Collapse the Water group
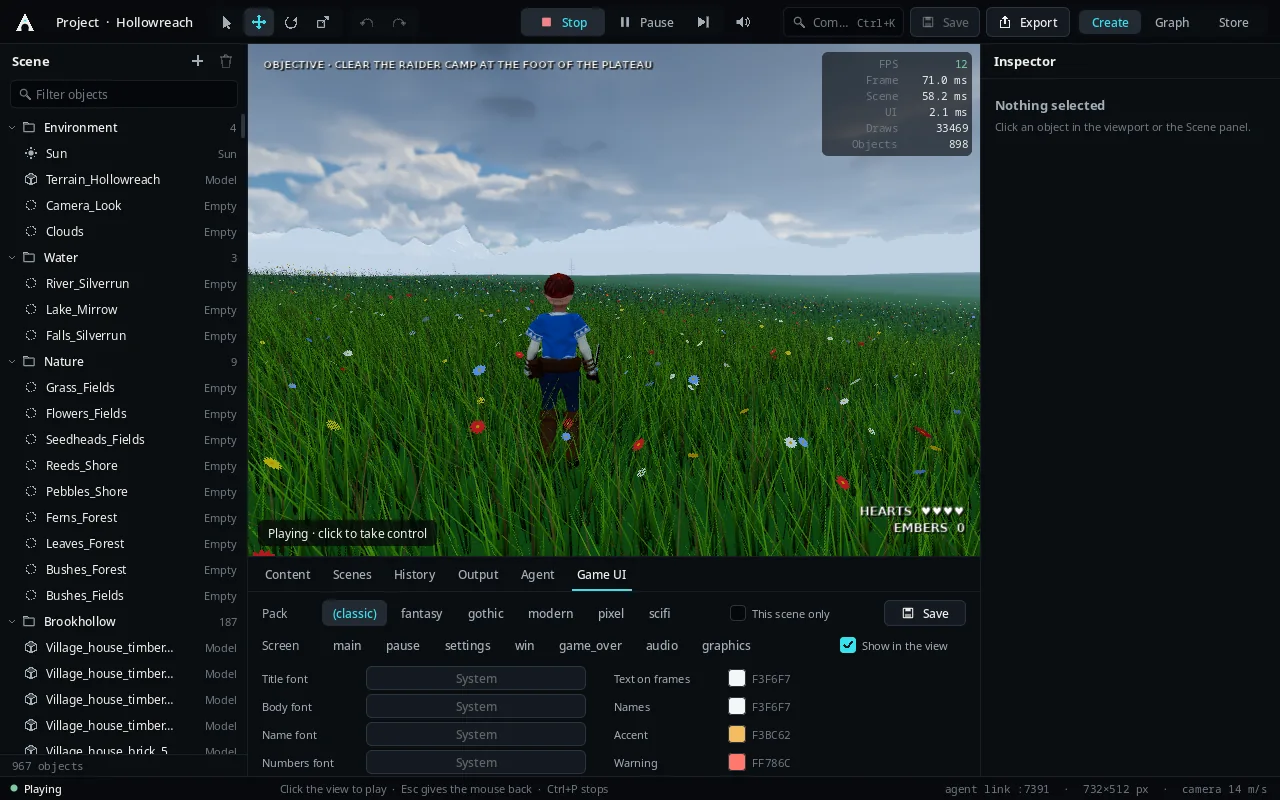 click(12, 257)
